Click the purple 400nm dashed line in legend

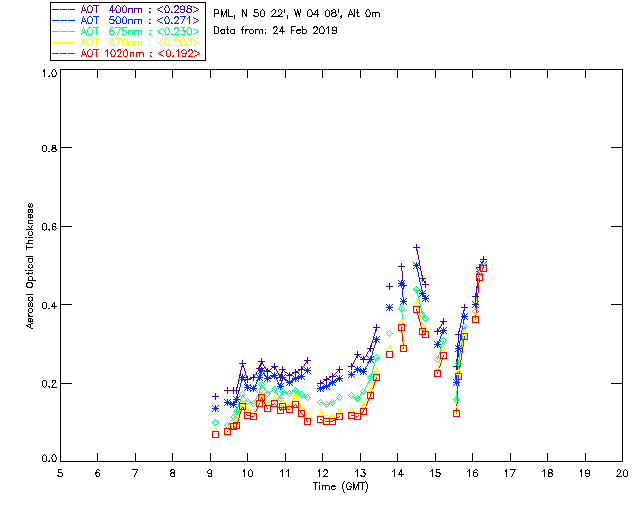(64, 9)
